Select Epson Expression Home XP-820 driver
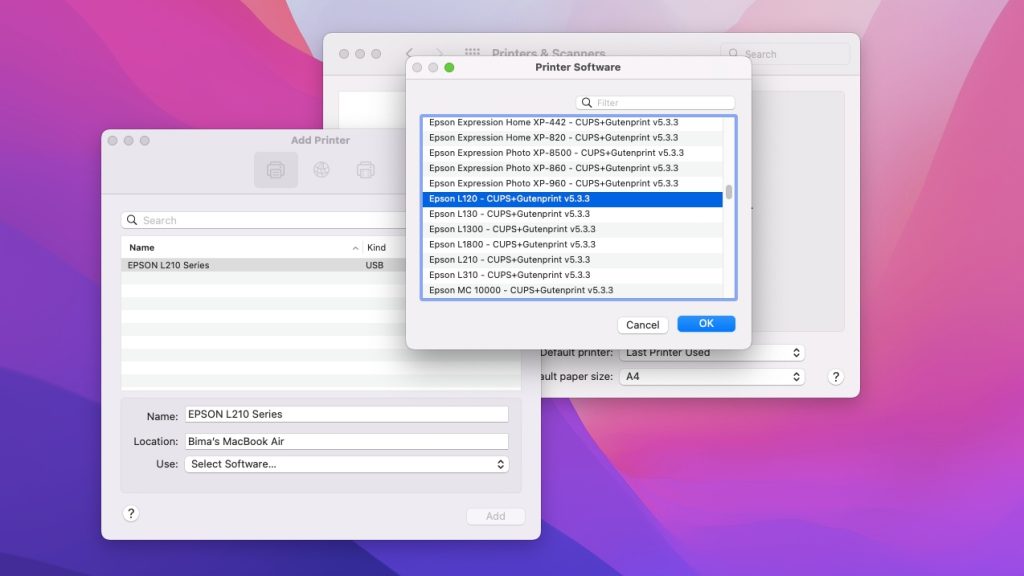This screenshot has height=576, width=1024. [x=572, y=138]
